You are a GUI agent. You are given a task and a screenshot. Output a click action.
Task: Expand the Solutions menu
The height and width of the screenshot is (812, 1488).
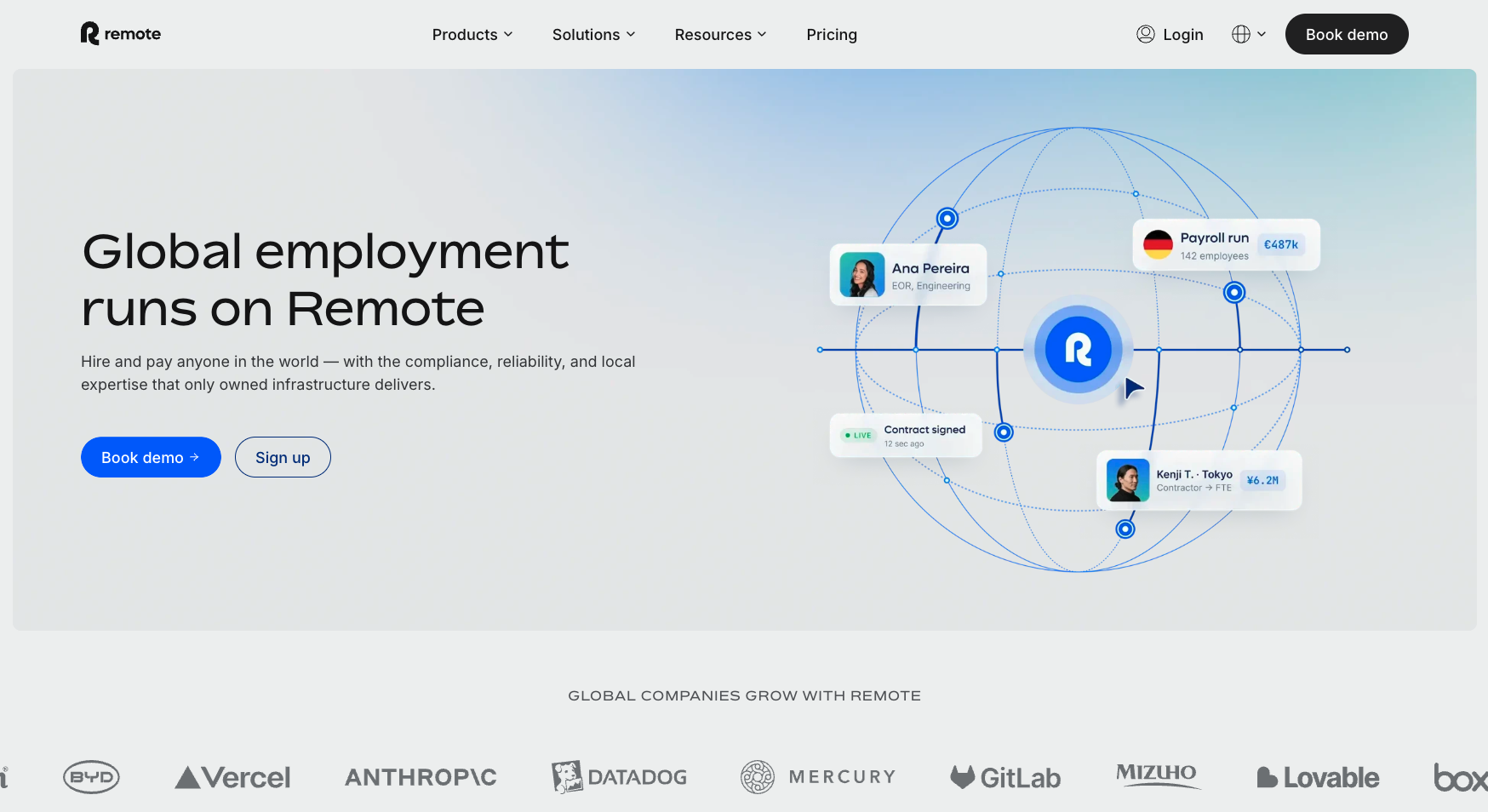pos(593,35)
